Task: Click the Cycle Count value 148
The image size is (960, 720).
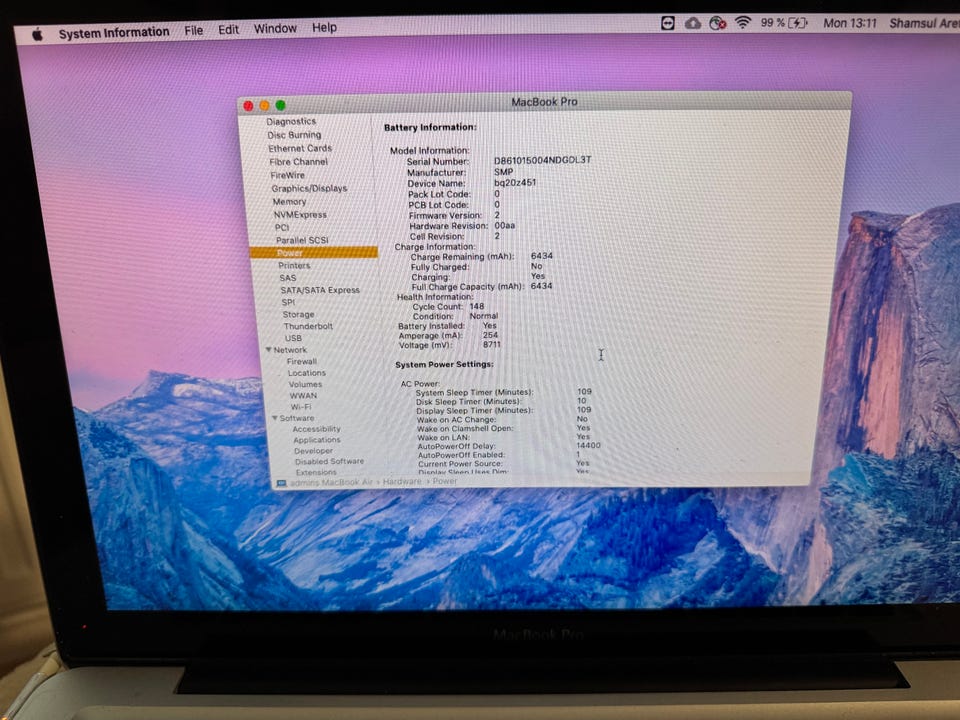Action: (476, 306)
